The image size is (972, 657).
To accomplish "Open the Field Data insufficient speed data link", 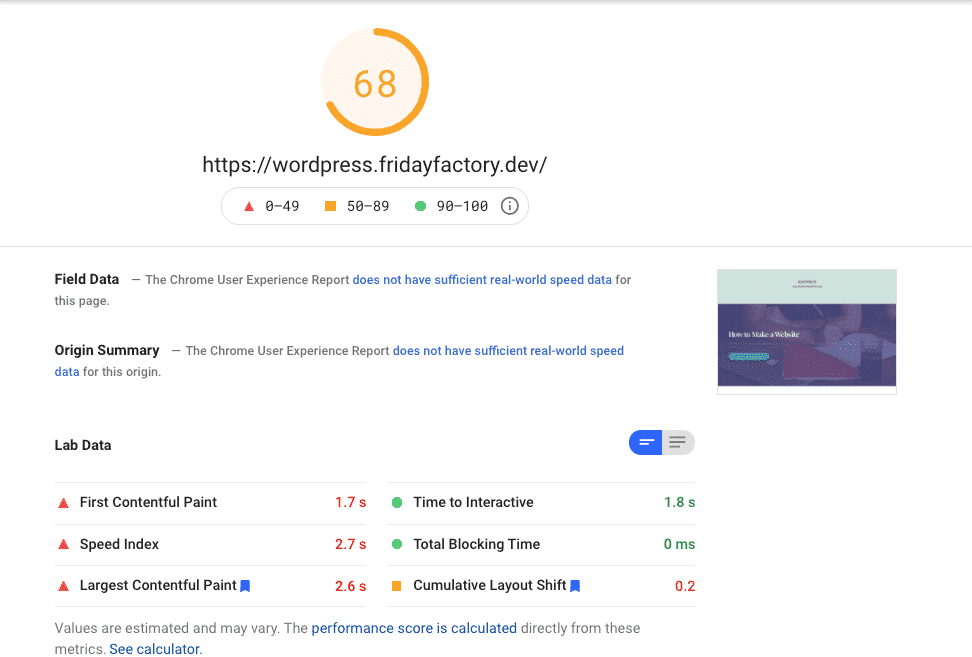I will click(x=482, y=280).
